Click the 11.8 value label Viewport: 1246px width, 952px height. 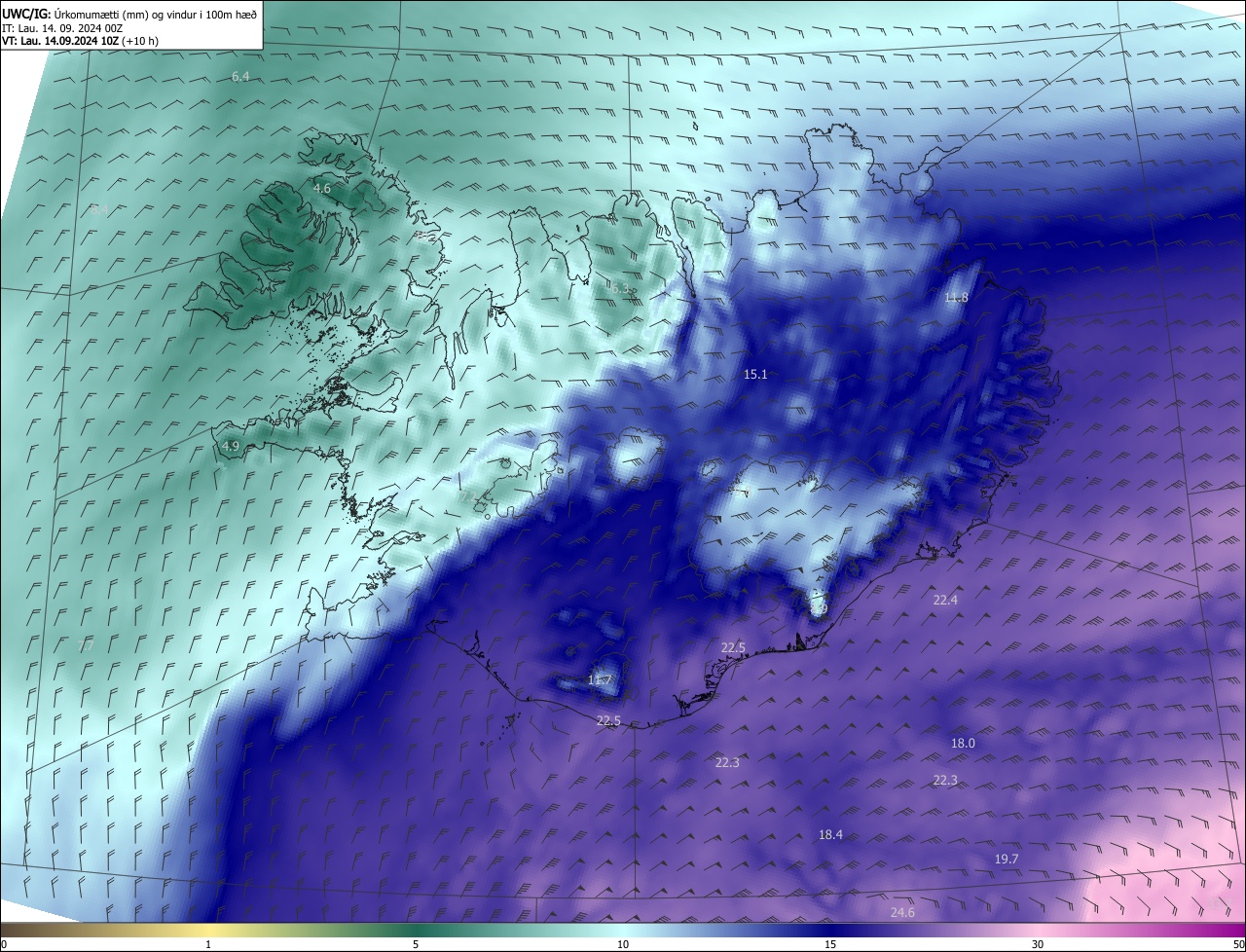[x=956, y=297]
